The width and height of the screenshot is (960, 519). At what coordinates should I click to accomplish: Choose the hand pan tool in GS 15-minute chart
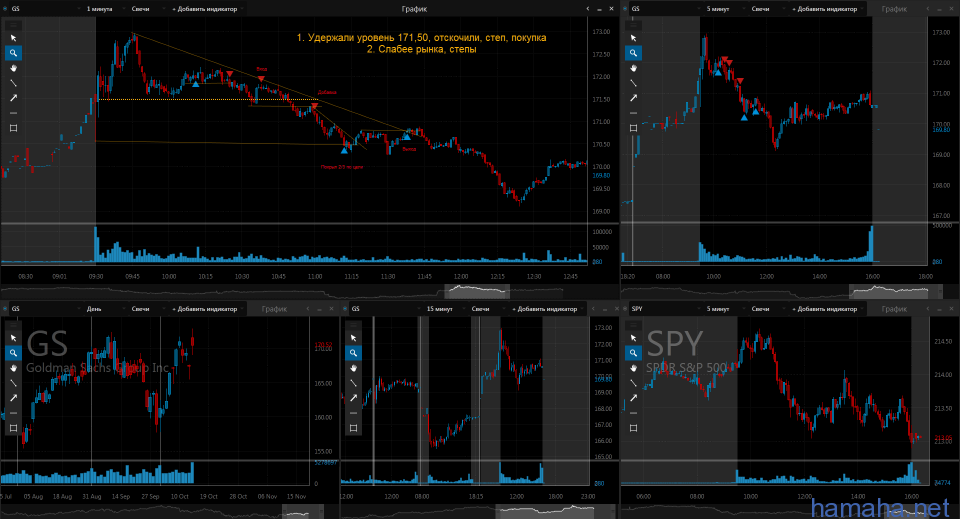pos(353,368)
